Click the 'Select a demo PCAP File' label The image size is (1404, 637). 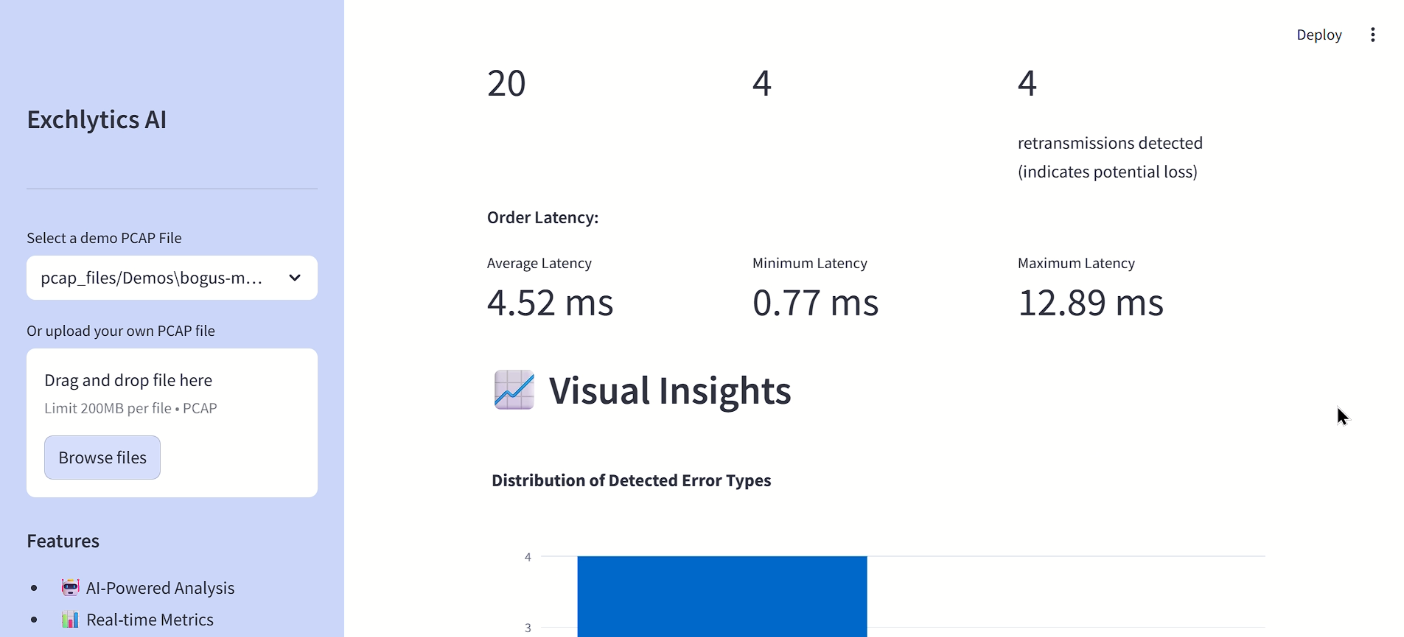click(104, 238)
